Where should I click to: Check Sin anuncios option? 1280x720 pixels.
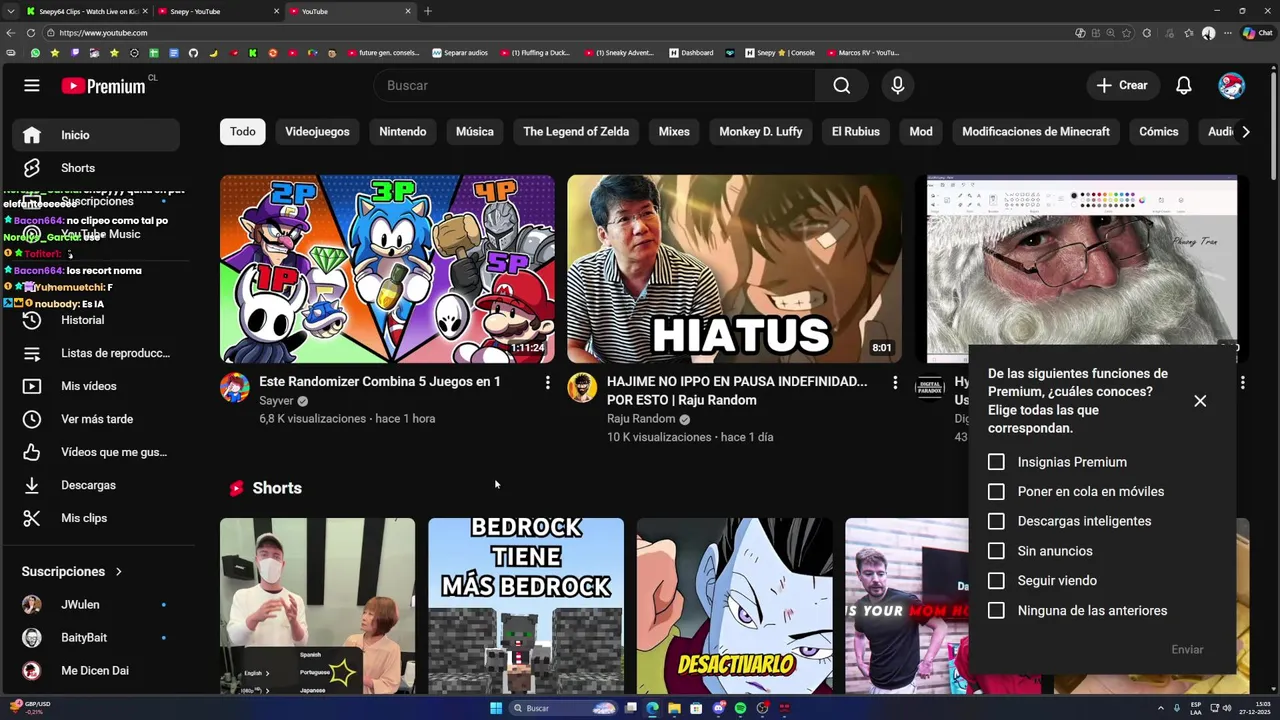(996, 551)
